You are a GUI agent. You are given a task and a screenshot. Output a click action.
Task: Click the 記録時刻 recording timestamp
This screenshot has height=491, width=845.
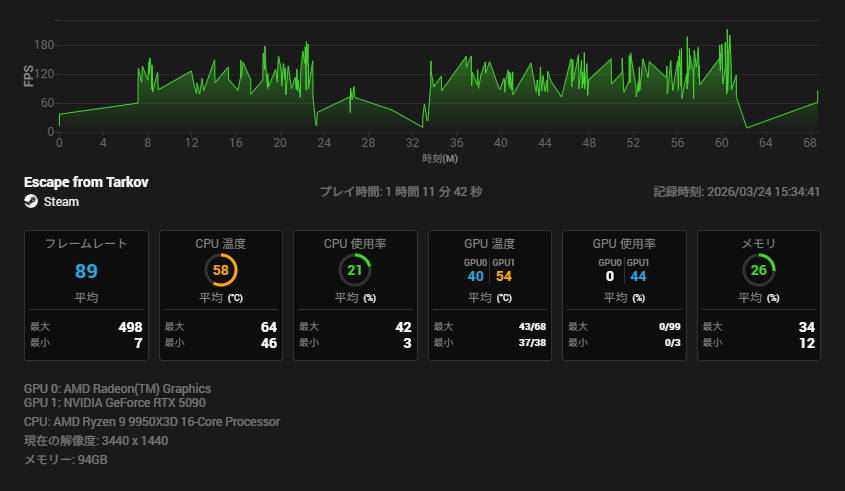(x=736, y=191)
